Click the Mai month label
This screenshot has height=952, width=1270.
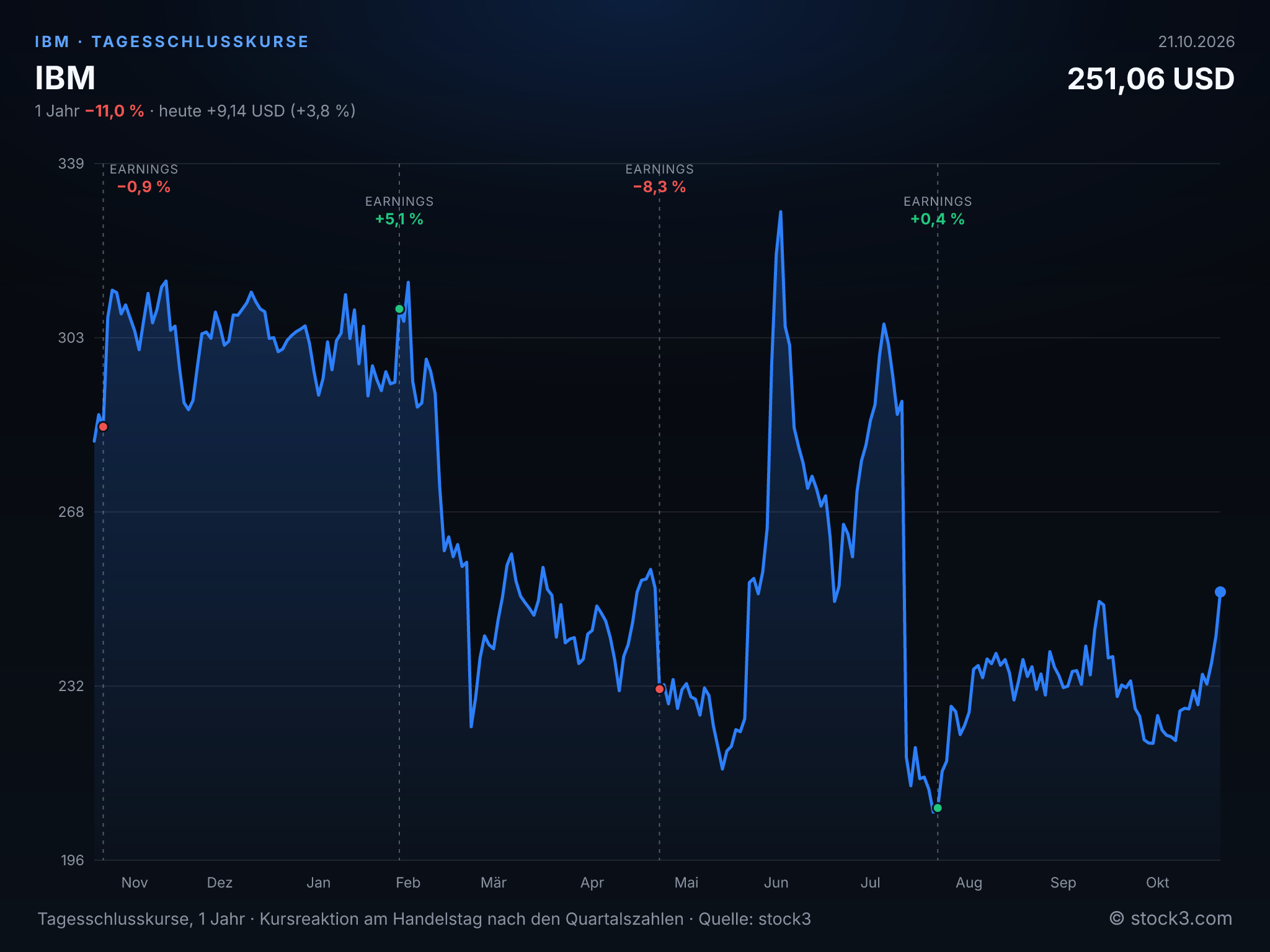[686, 883]
